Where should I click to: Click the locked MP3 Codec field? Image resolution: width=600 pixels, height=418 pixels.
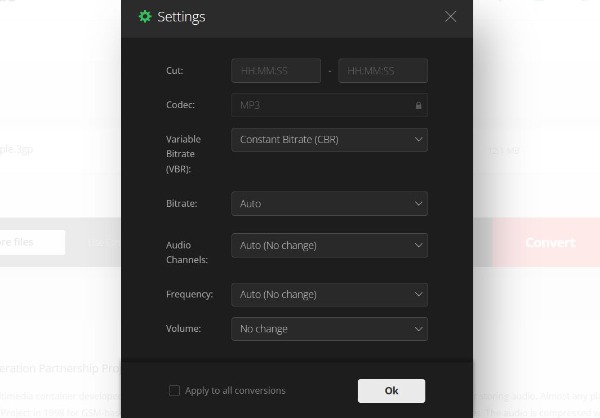(329, 105)
